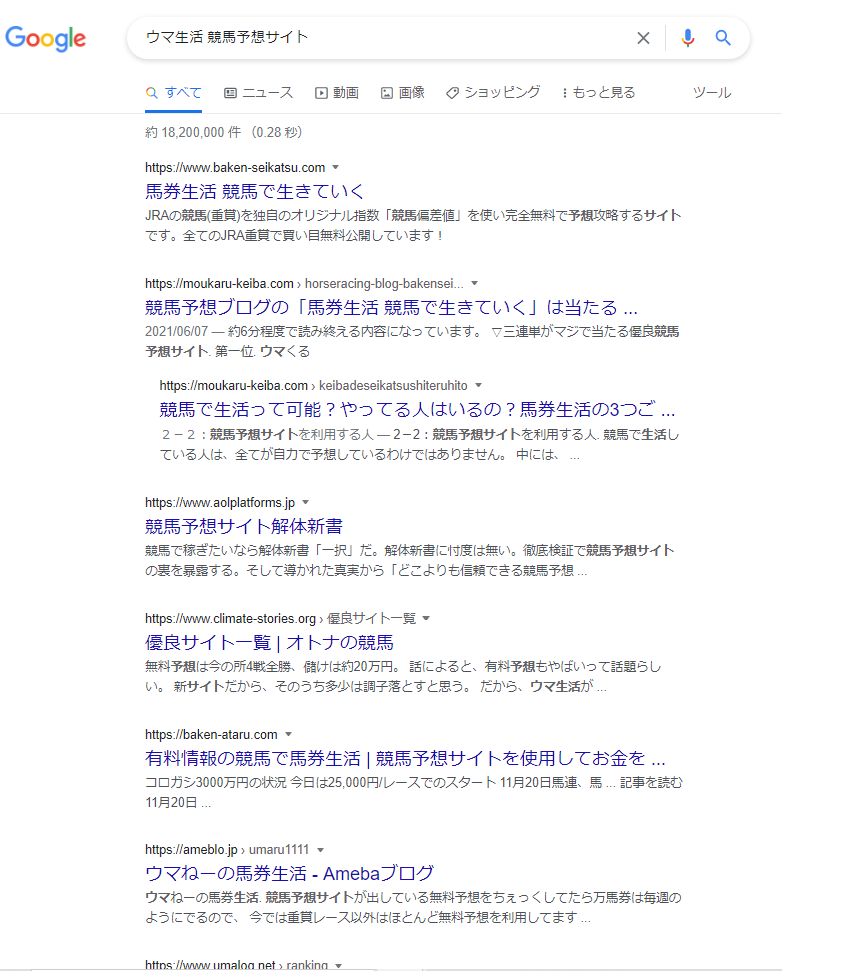The height and width of the screenshot is (971, 849).
Task: Expand the arrow next to climate-stories.org 優良サイト一覧
Action: [x=426, y=618]
